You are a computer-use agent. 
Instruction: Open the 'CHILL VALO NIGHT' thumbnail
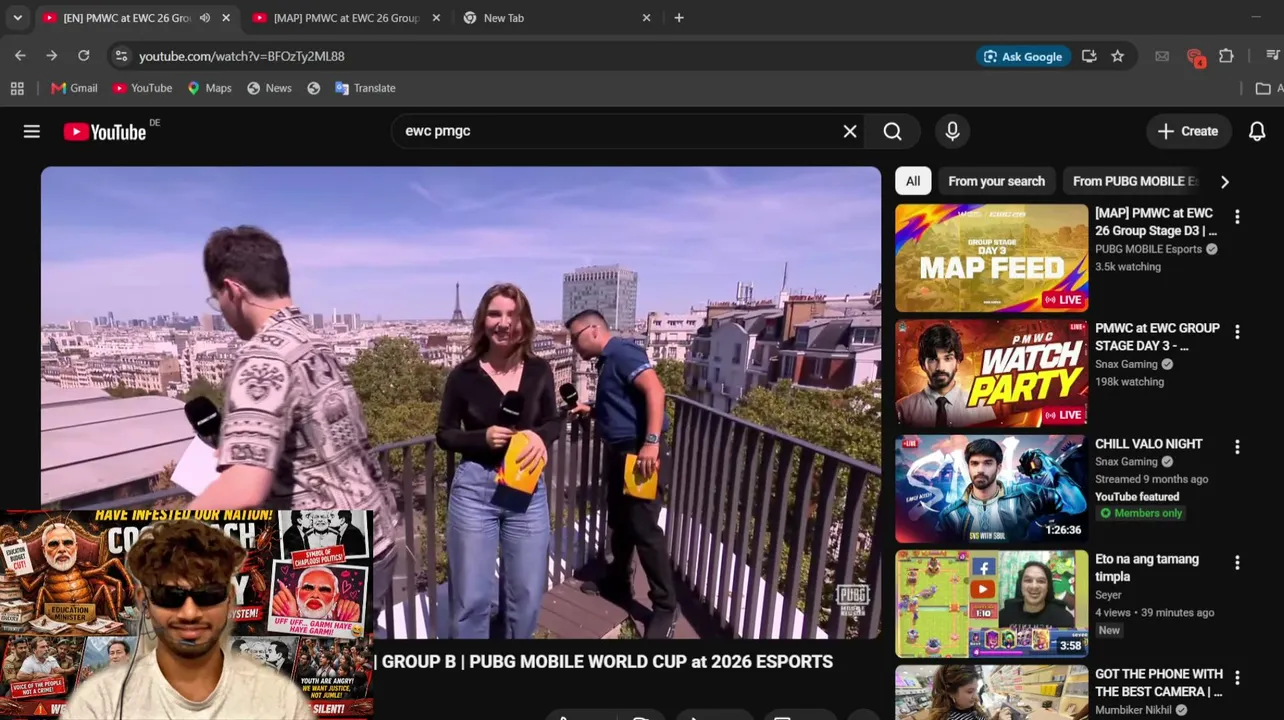[991, 489]
